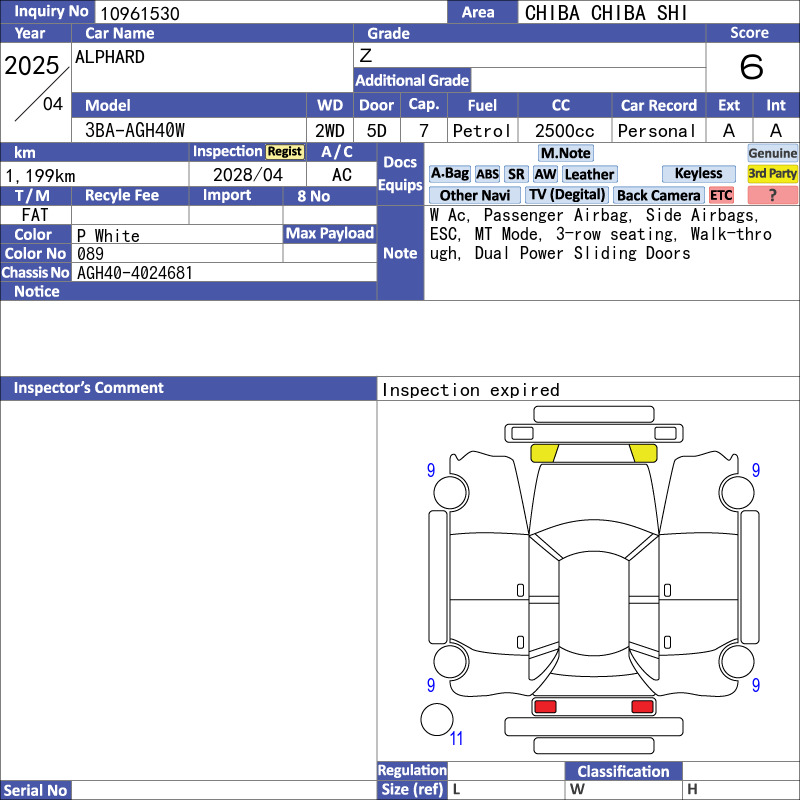Click the A-Bag equipment badge
Viewport: 800px width, 800px height.
click(449, 174)
